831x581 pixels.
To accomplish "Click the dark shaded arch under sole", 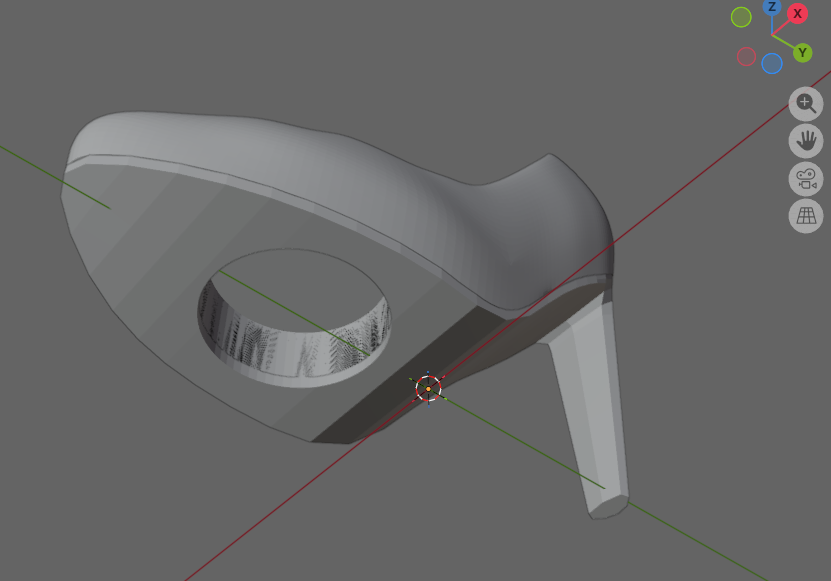I will click(400, 390).
